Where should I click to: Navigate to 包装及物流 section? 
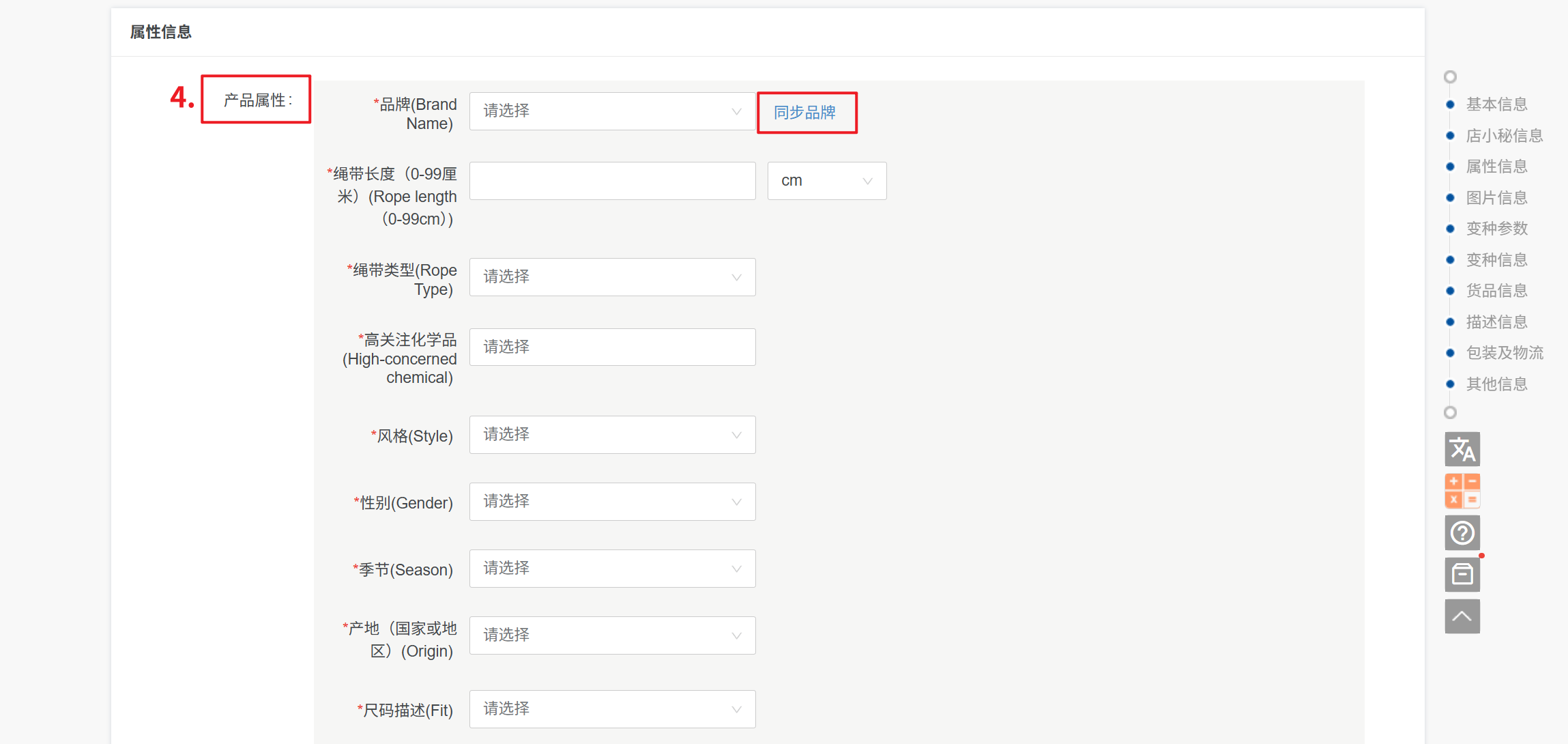(1504, 353)
